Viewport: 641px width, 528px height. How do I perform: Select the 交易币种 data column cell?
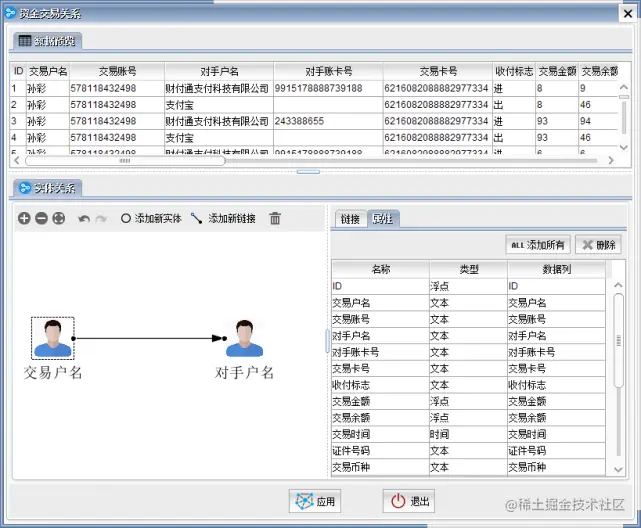coord(556,467)
